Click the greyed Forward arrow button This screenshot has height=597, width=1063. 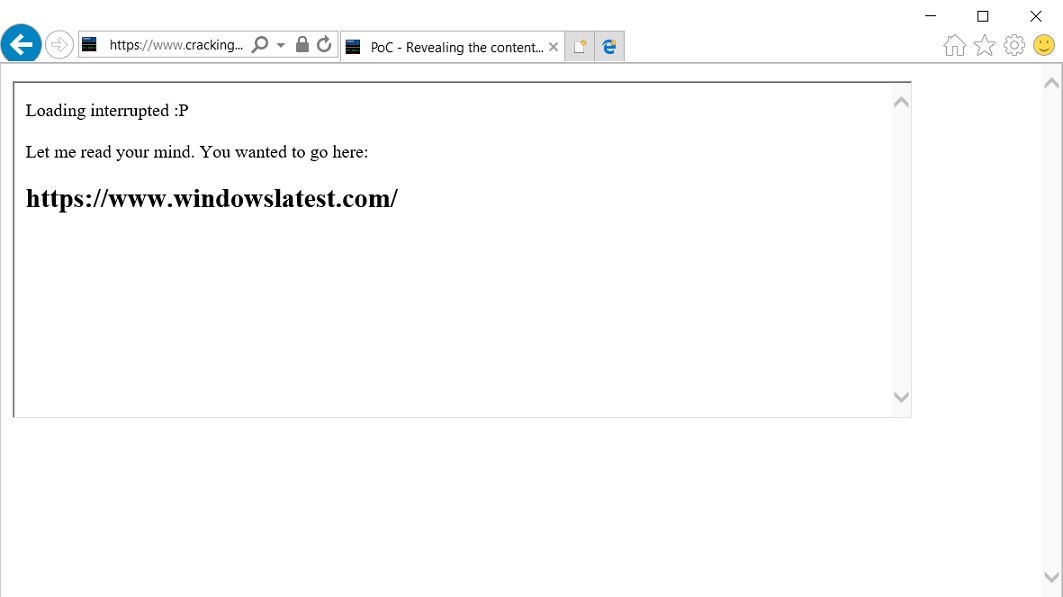click(59, 45)
